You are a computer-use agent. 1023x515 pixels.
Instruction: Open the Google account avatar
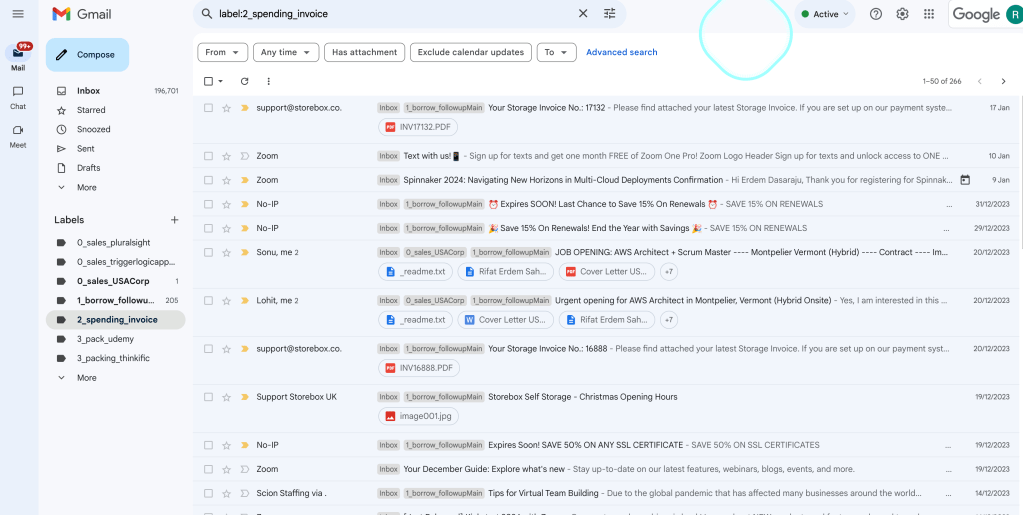pos(1013,14)
